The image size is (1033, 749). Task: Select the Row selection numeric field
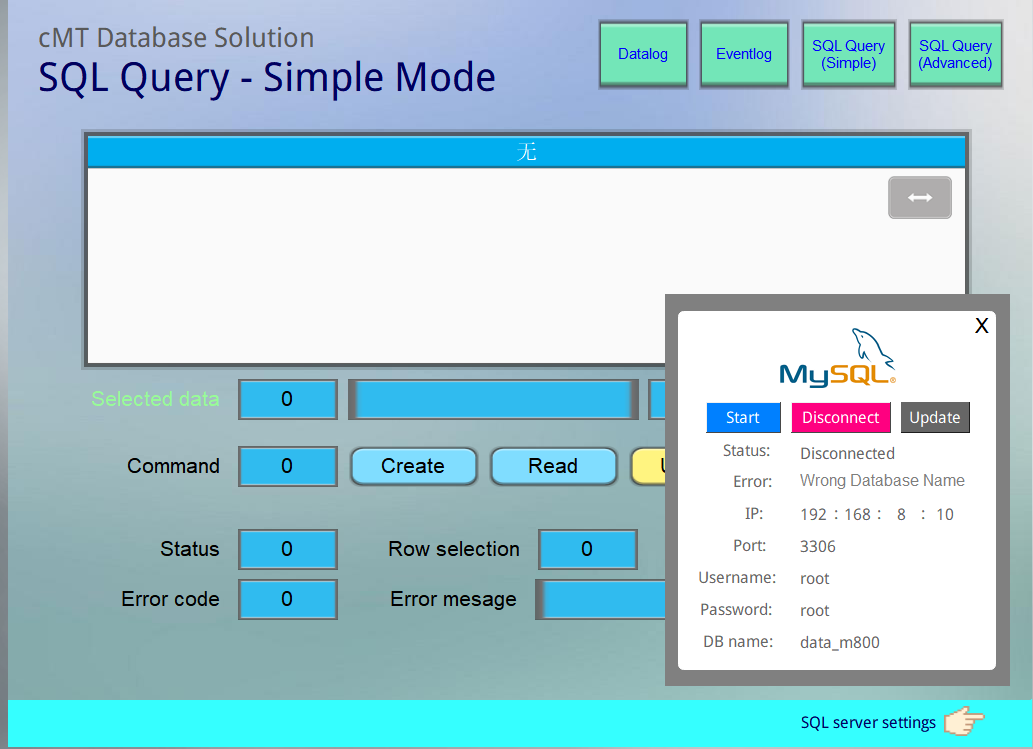tap(587, 549)
